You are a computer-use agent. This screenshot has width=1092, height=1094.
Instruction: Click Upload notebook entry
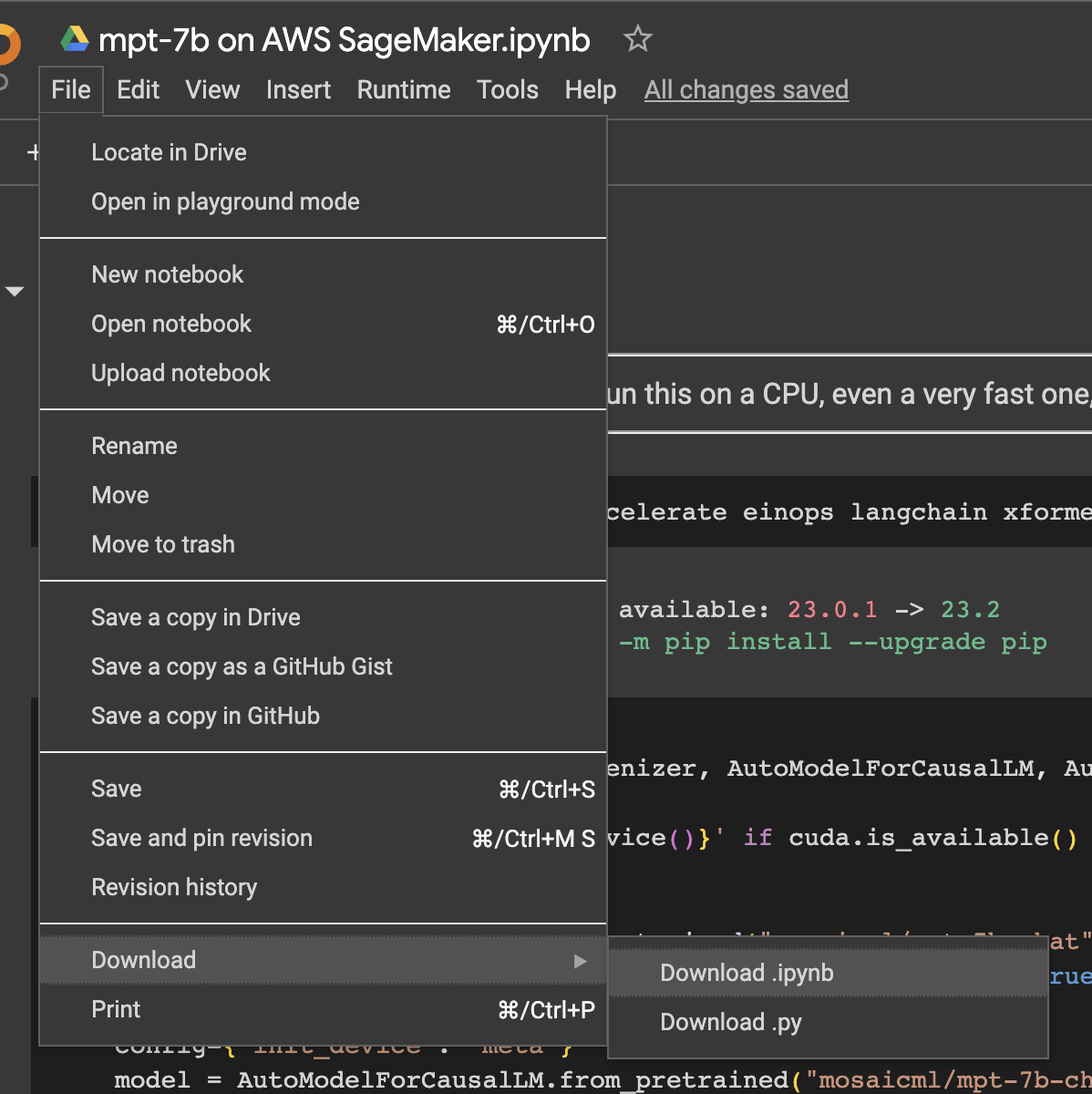(180, 373)
